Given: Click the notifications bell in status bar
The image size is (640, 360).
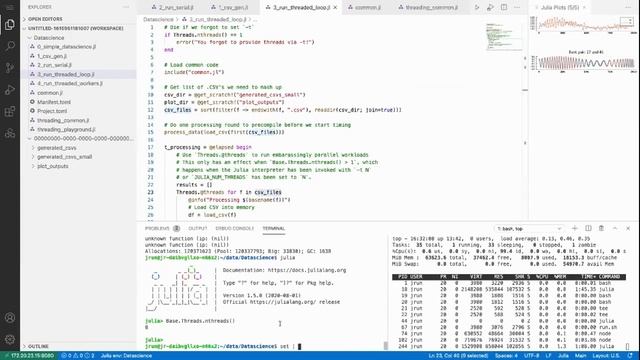Looking at the screenshot, I should 630,356.
